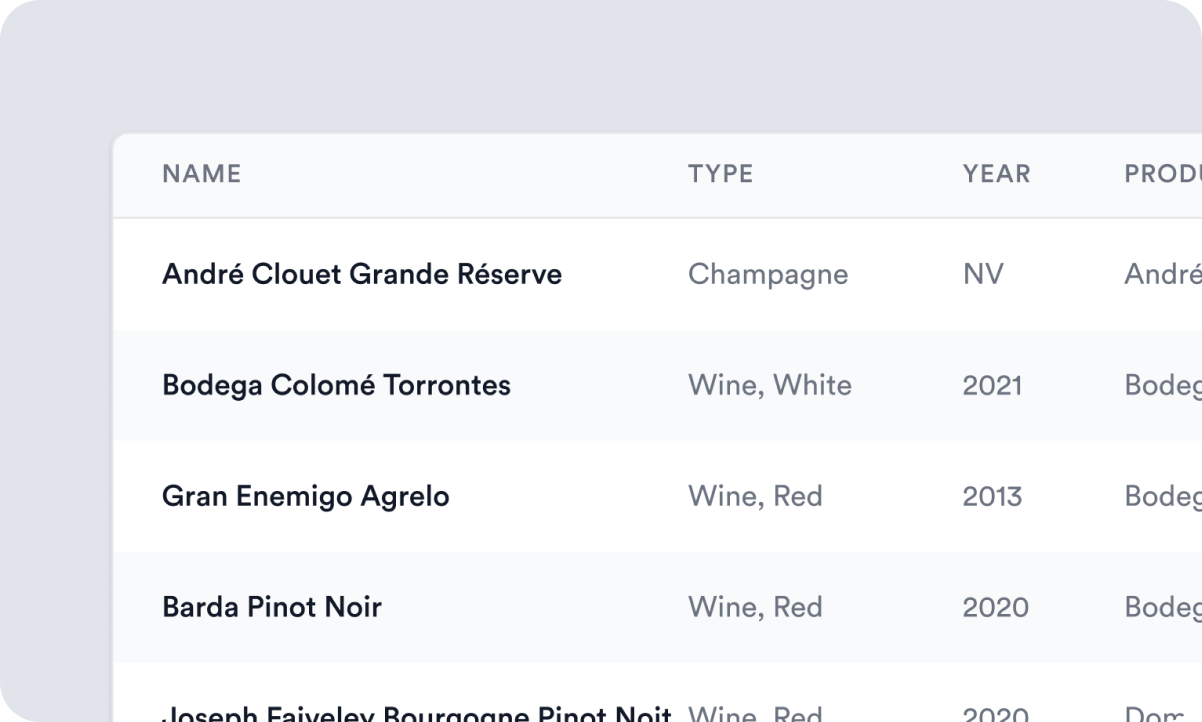This screenshot has width=1202, height=722.
Task: Select the Gran Enemigo Agrelo row name
Action: click(x=305, y=496)
